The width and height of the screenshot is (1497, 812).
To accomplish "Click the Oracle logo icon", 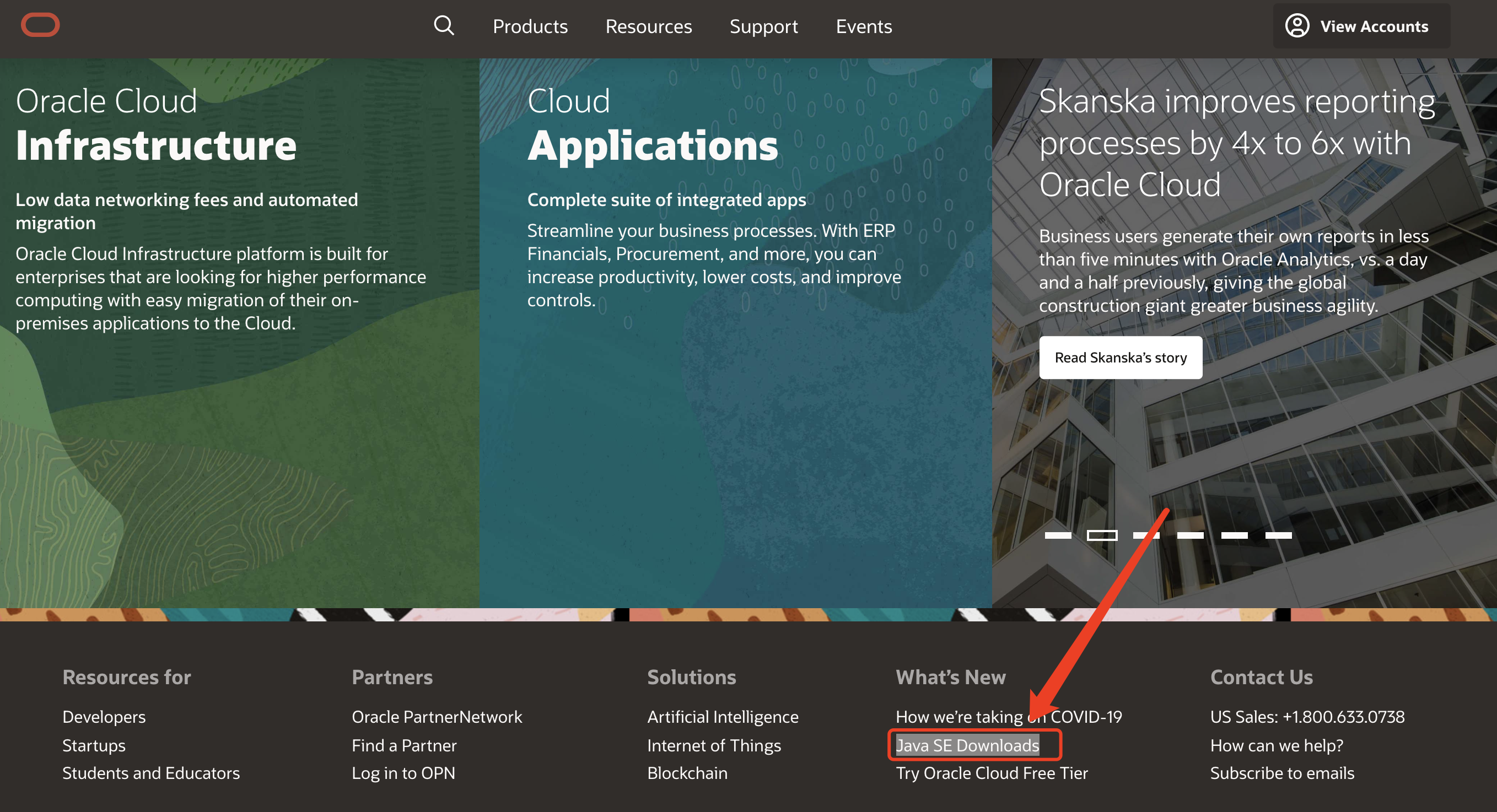I will (40, 25).
